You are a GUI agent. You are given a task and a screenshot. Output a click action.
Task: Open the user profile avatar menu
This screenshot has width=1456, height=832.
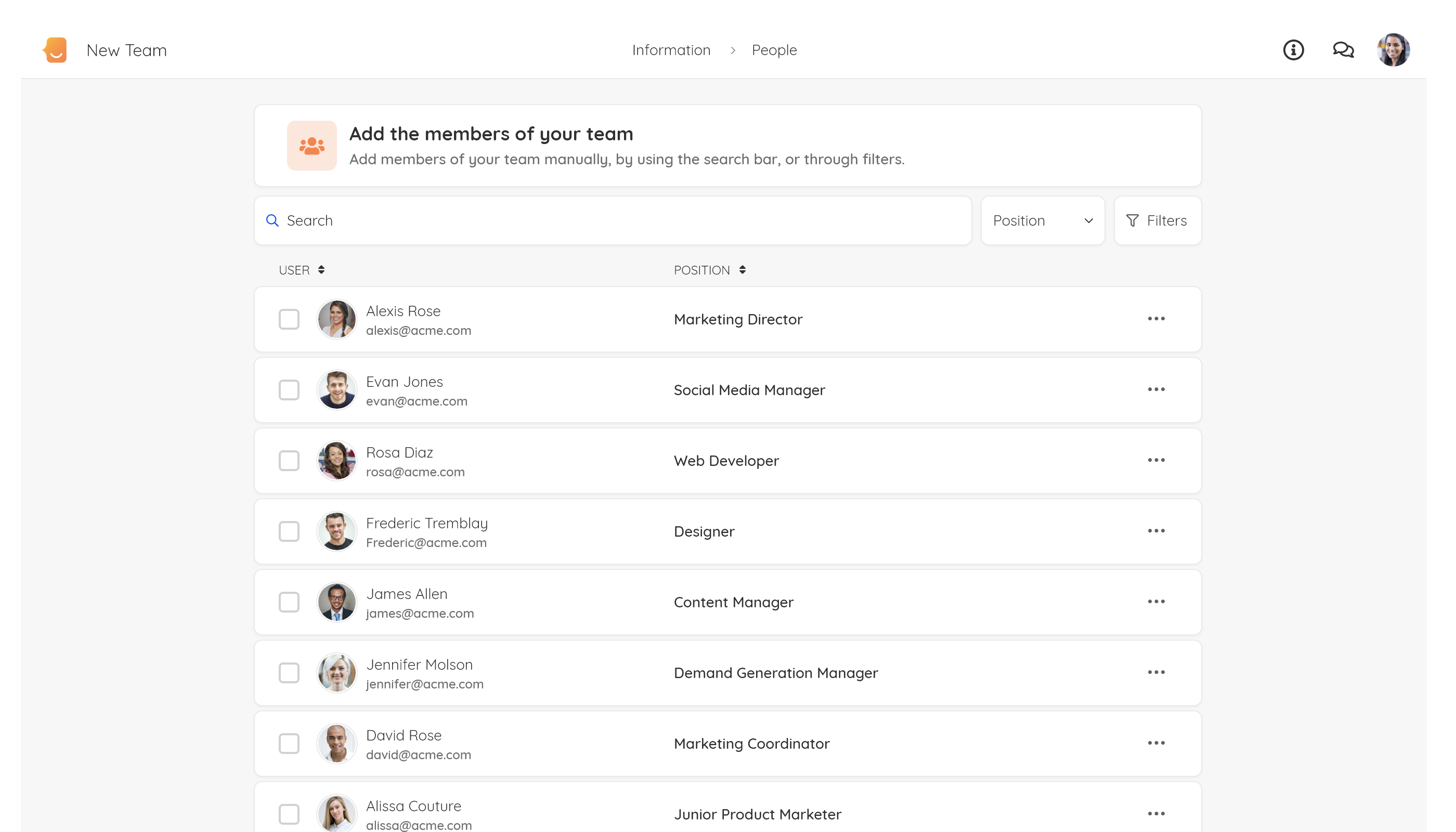pyautogui.click(x=1393, y=50)
